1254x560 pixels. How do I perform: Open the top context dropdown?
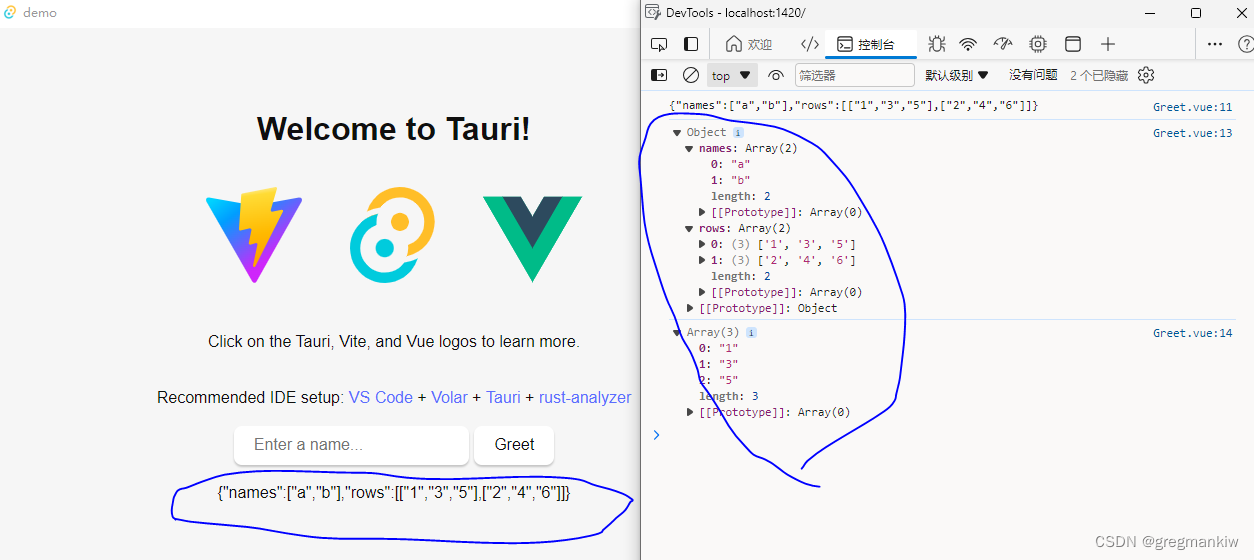point(731,75)
